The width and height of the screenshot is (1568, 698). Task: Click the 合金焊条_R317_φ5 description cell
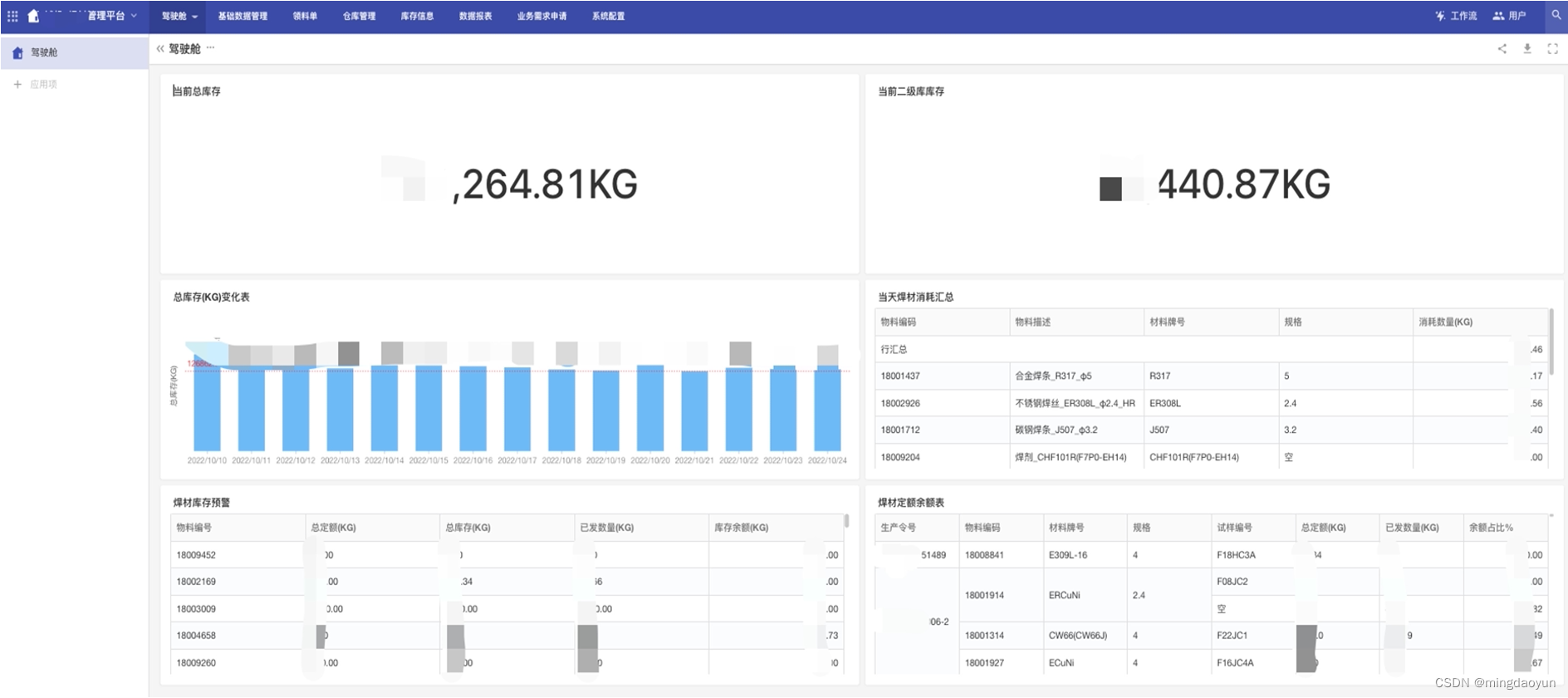coord(1076,376)
